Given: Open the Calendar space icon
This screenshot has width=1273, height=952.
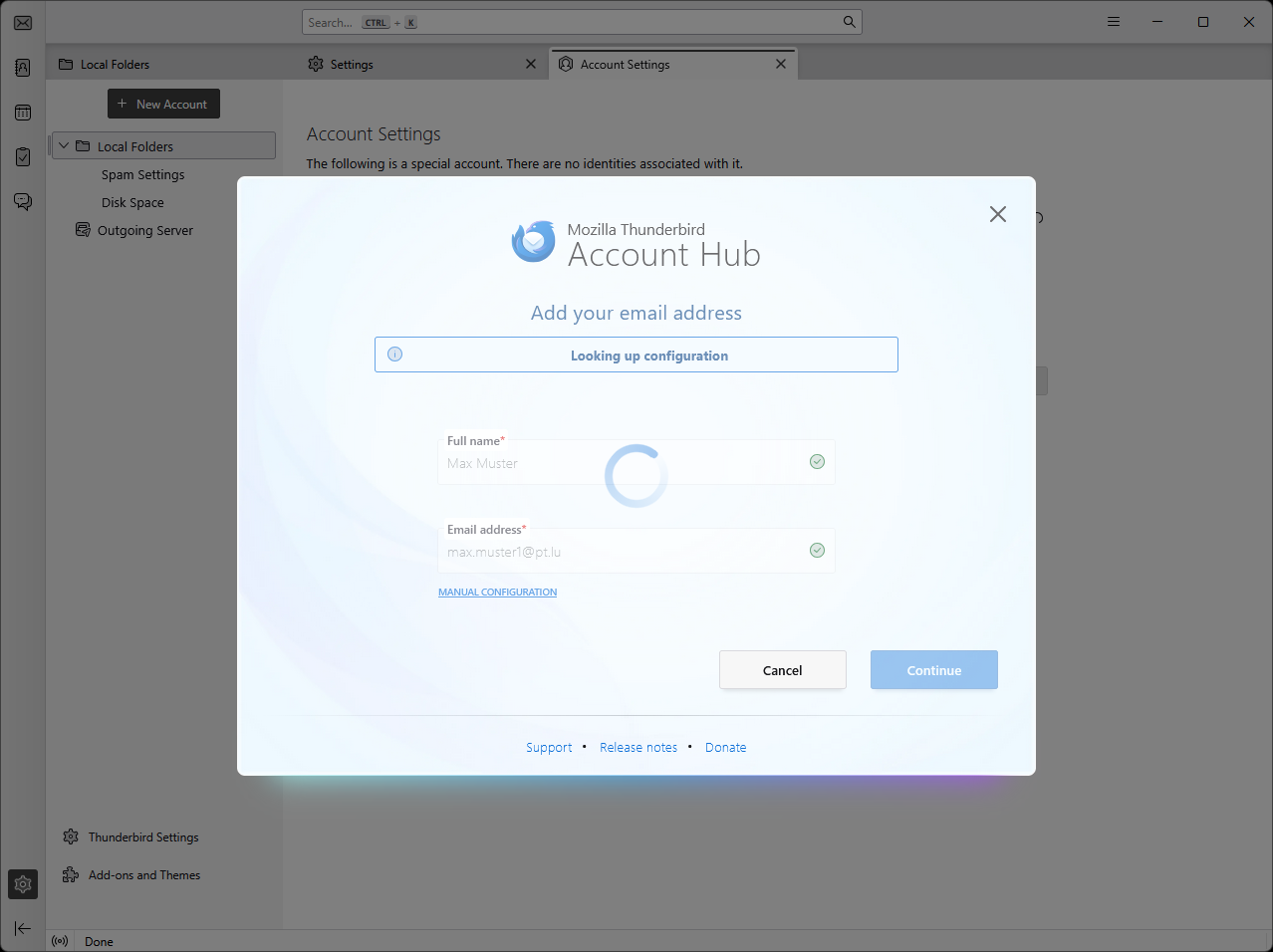Looking at the screenshot, I should coord(23,113).
